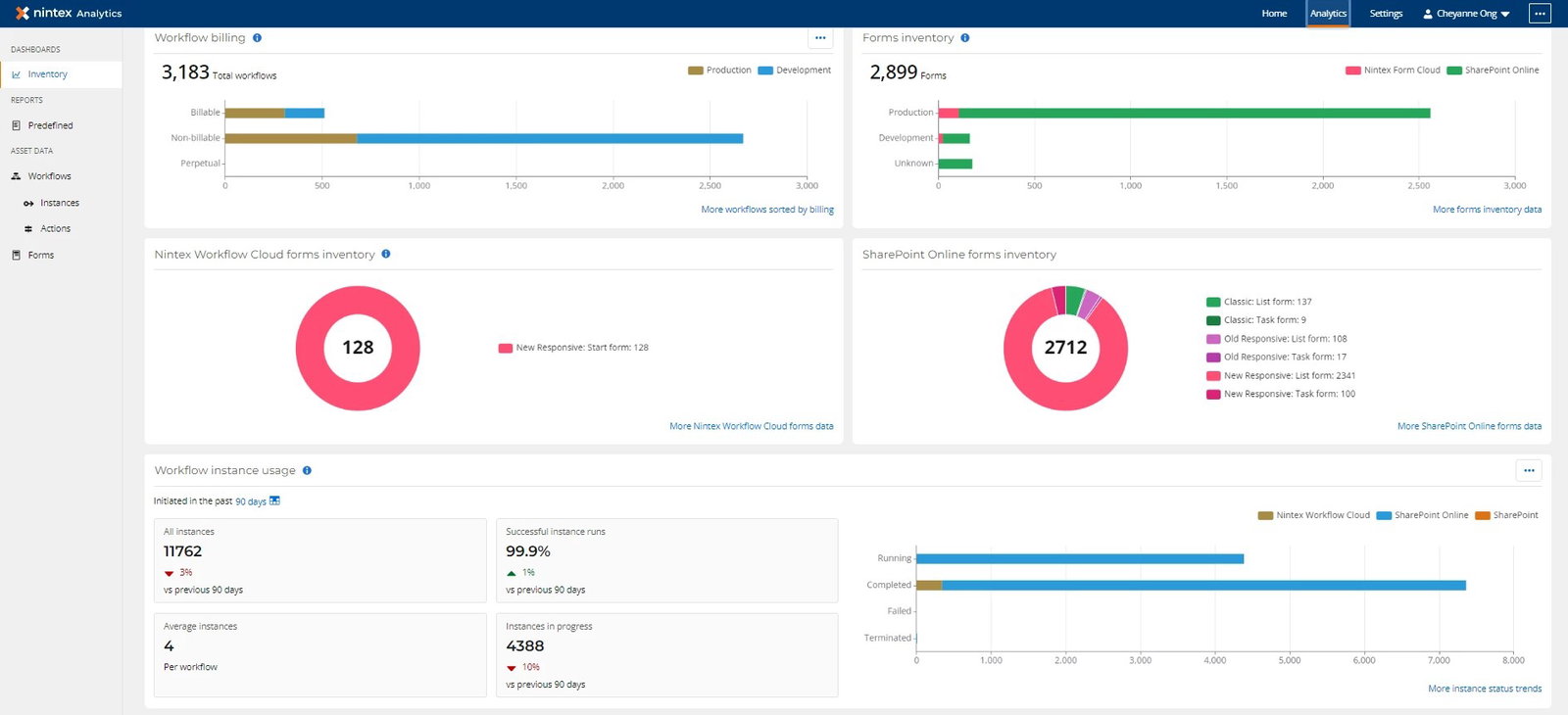Click the Predefined reports icon
This screenshot has height=715, width=1568.
click(x=16, y=125)
